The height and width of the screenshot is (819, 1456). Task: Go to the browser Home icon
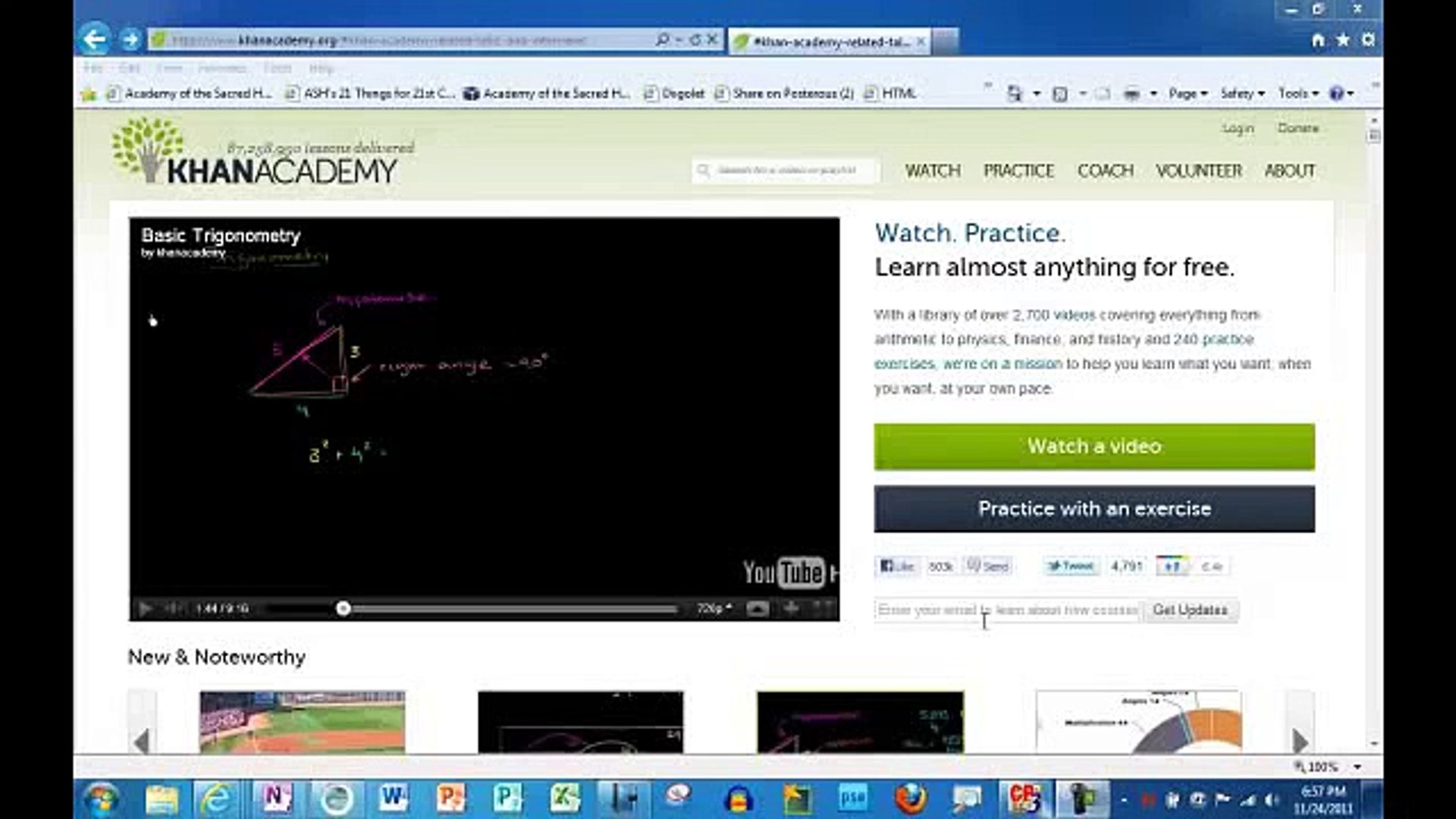(x=1318, y=39)
